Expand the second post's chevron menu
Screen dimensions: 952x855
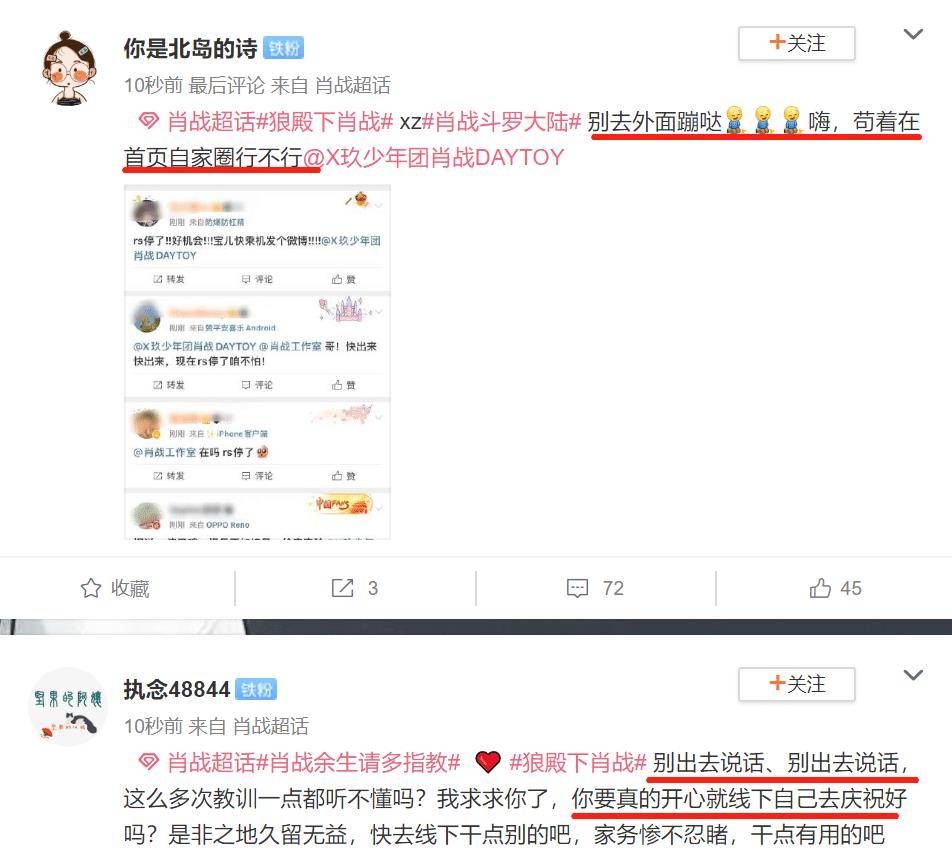click(x=913, y=675)
